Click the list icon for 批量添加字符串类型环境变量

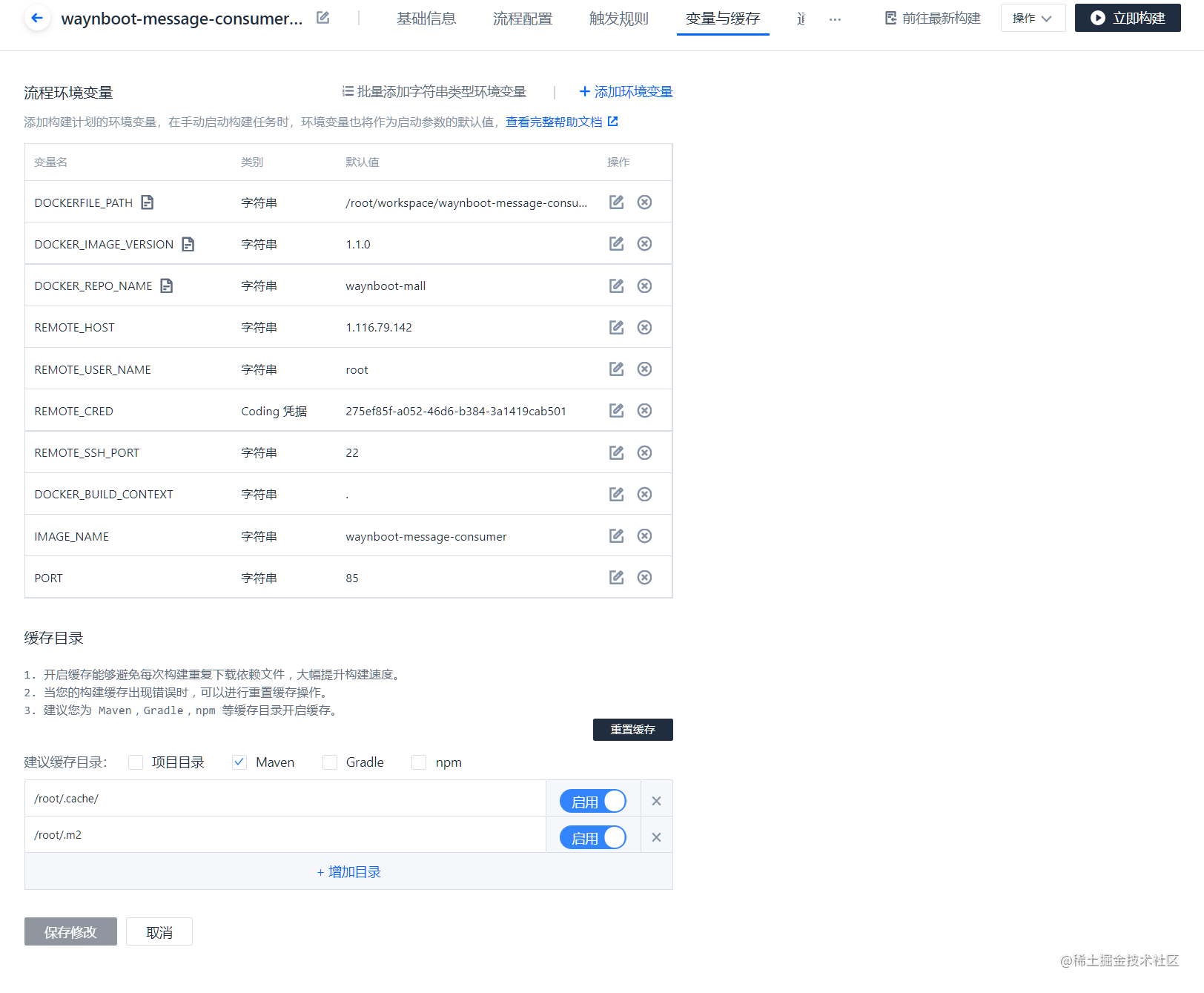click(x=347, y=91)
